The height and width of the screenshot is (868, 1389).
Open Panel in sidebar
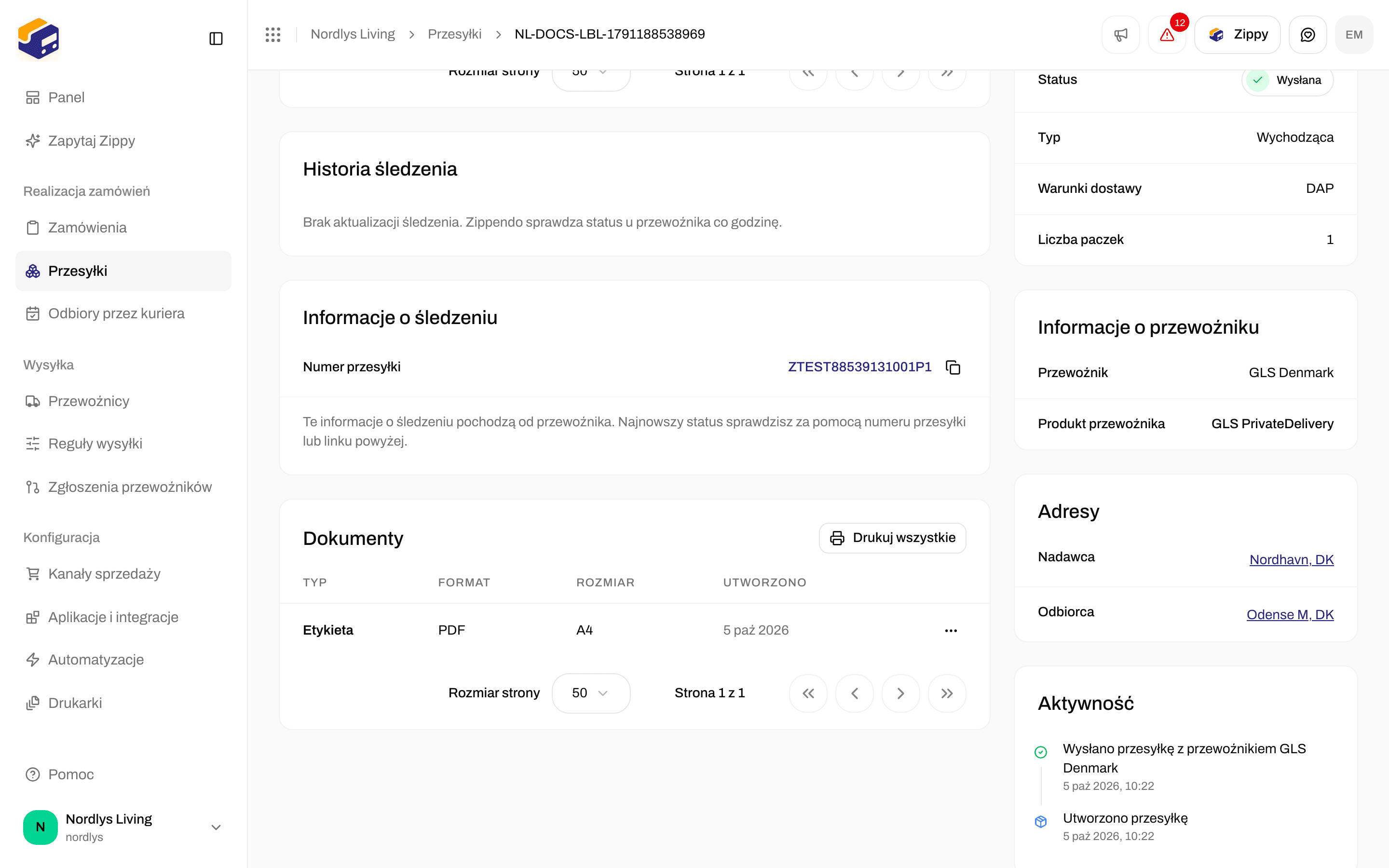123,97
